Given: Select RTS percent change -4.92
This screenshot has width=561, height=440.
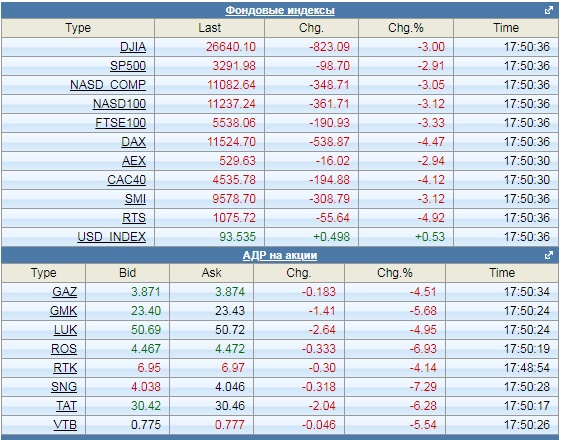Looking at the screenshot, I should click(431, 217).
